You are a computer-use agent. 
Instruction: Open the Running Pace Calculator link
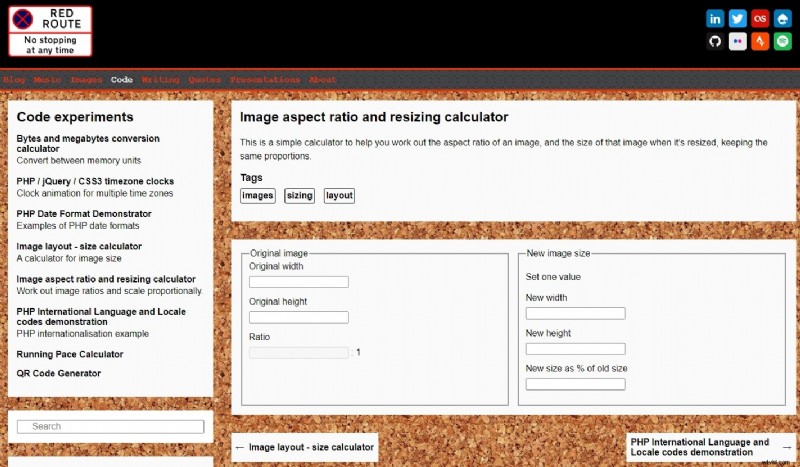tap(70, 354)
